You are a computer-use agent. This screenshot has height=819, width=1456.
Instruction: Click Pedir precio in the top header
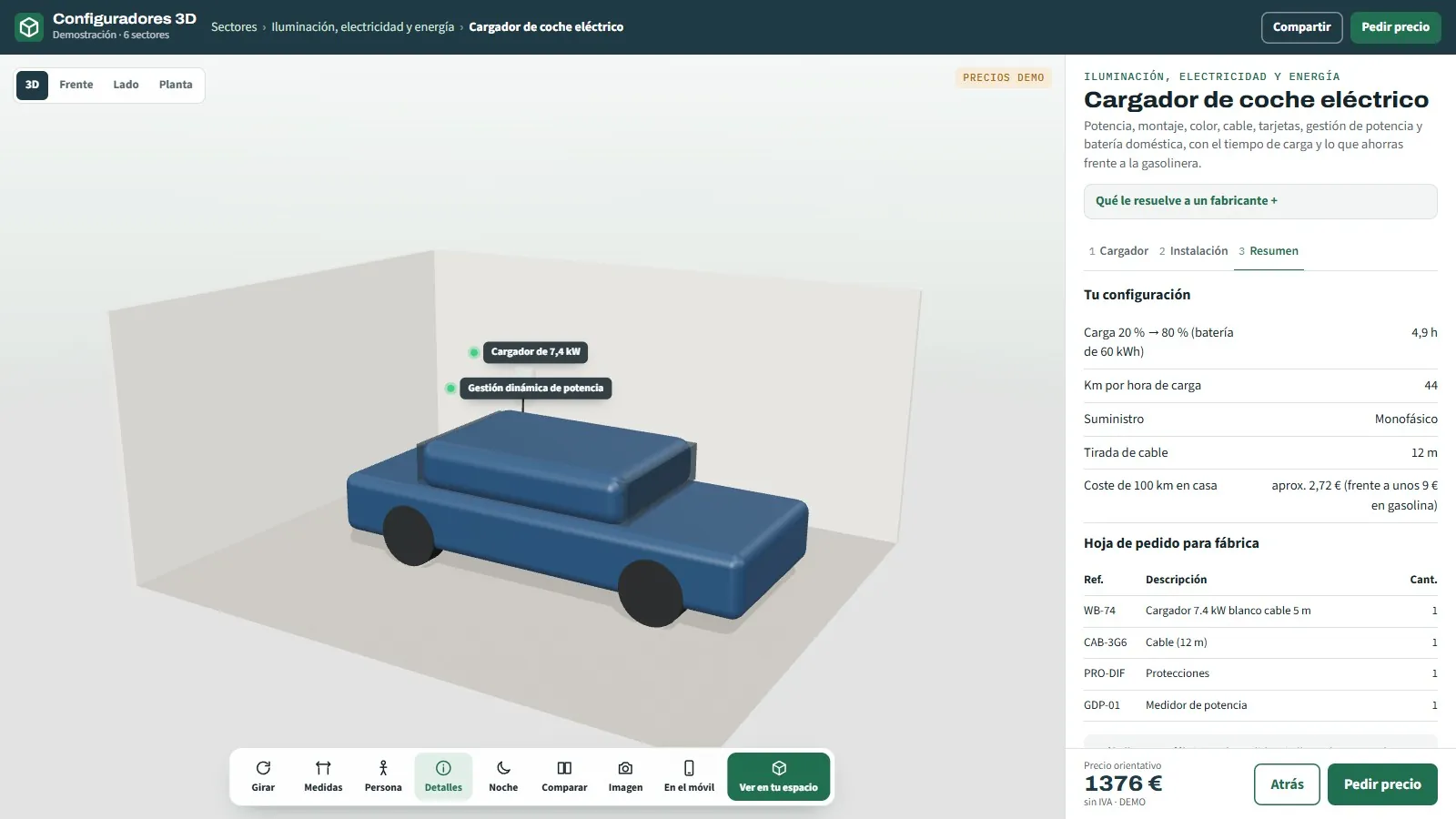[1395, 27]
